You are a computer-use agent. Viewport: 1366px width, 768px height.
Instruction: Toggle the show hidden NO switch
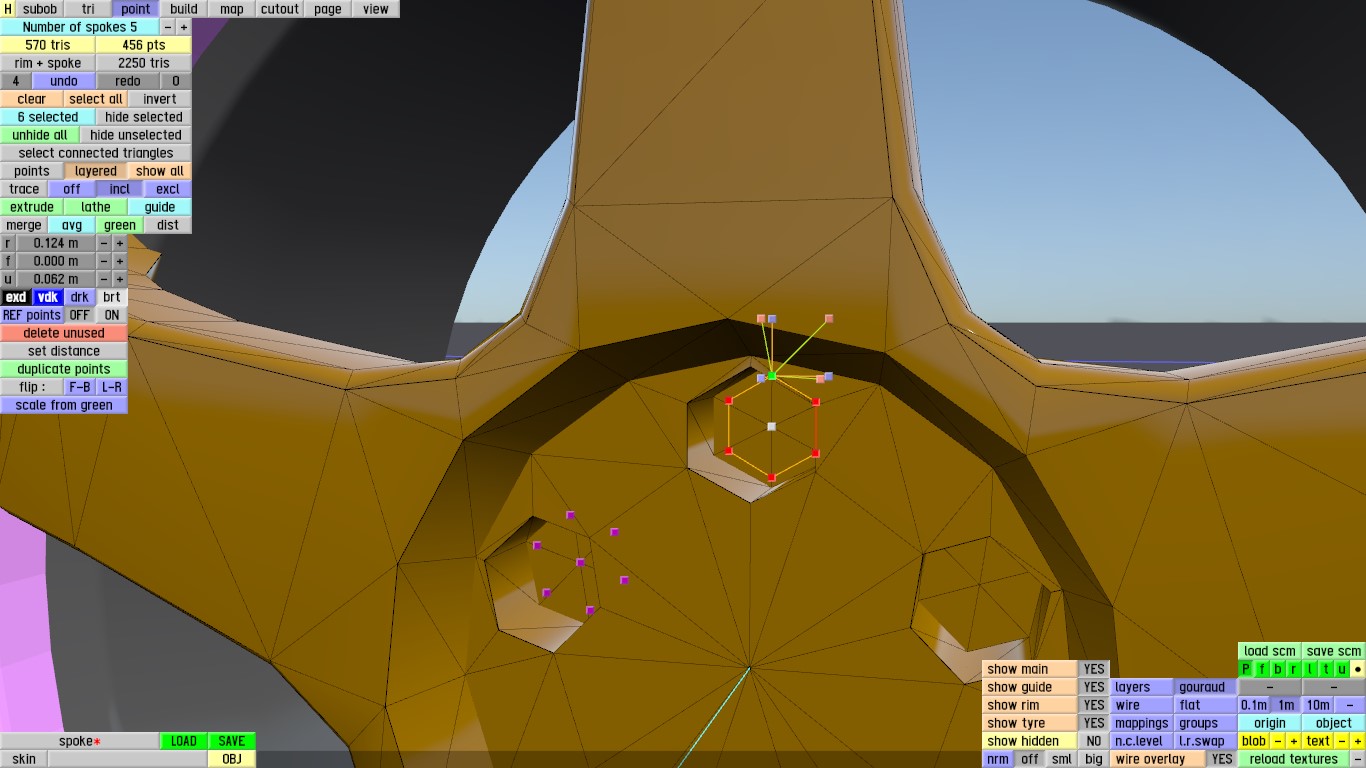coord(1094,741)
